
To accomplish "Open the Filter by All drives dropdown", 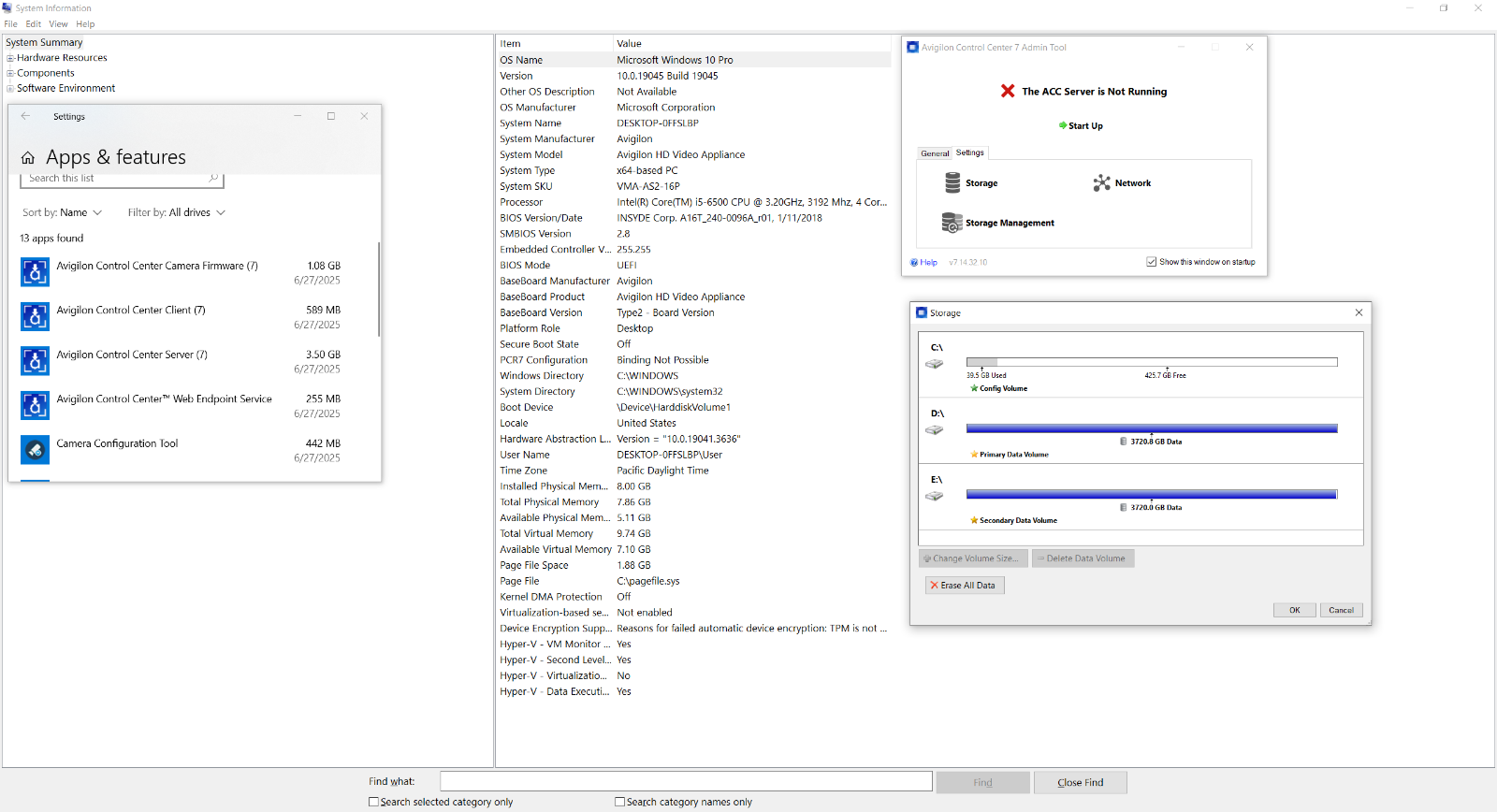I will 177,212.
